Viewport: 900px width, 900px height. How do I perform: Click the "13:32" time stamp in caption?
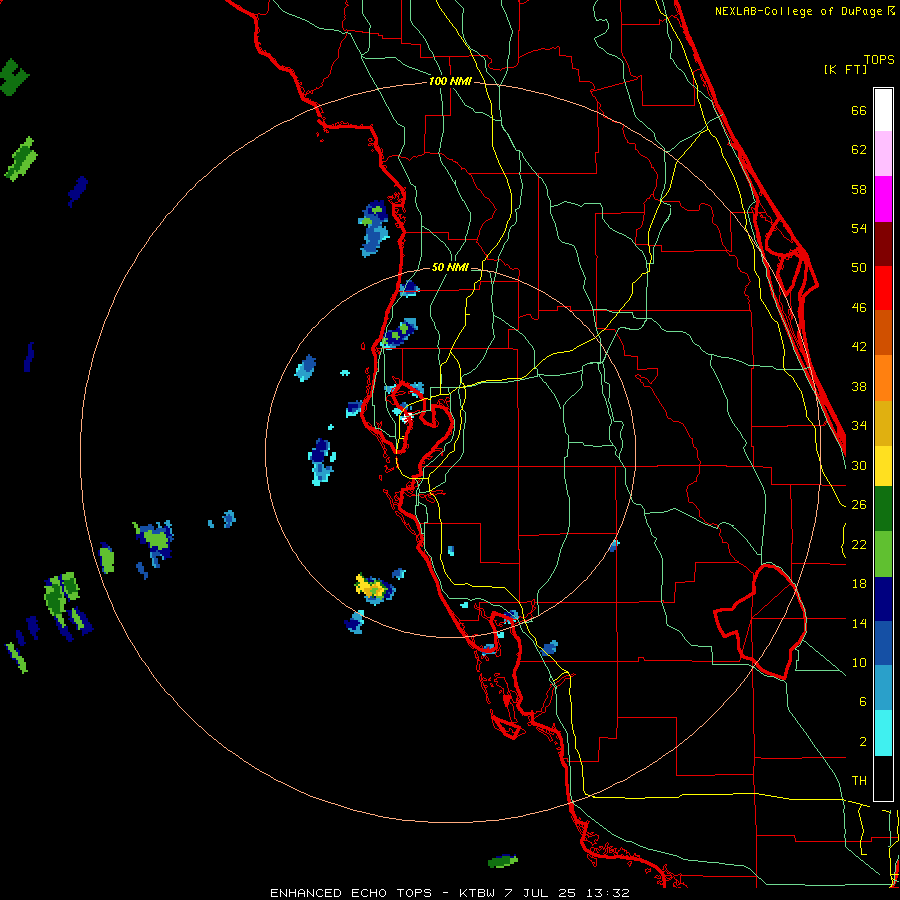pos(608,893)
